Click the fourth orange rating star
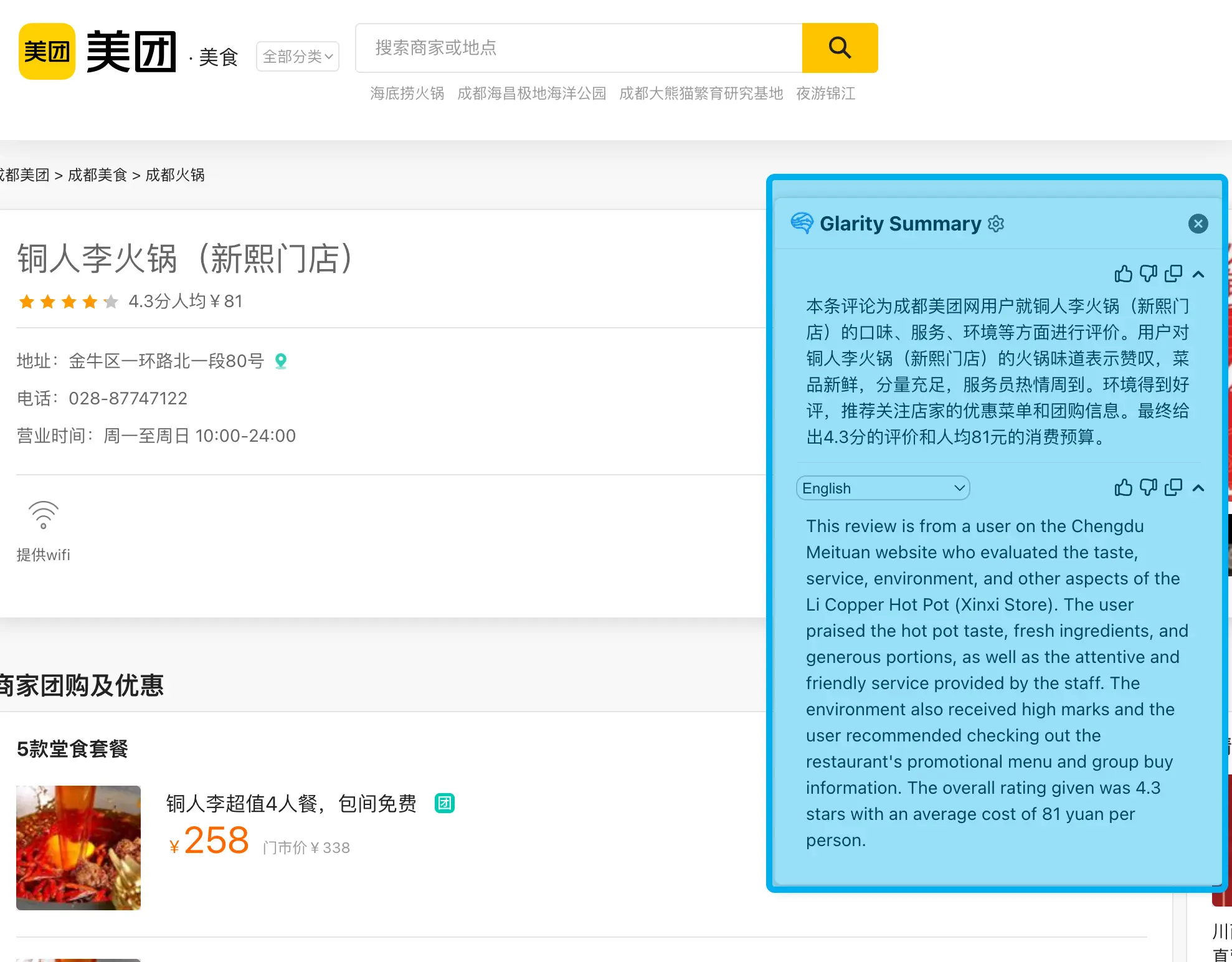 tap(89, 302)
